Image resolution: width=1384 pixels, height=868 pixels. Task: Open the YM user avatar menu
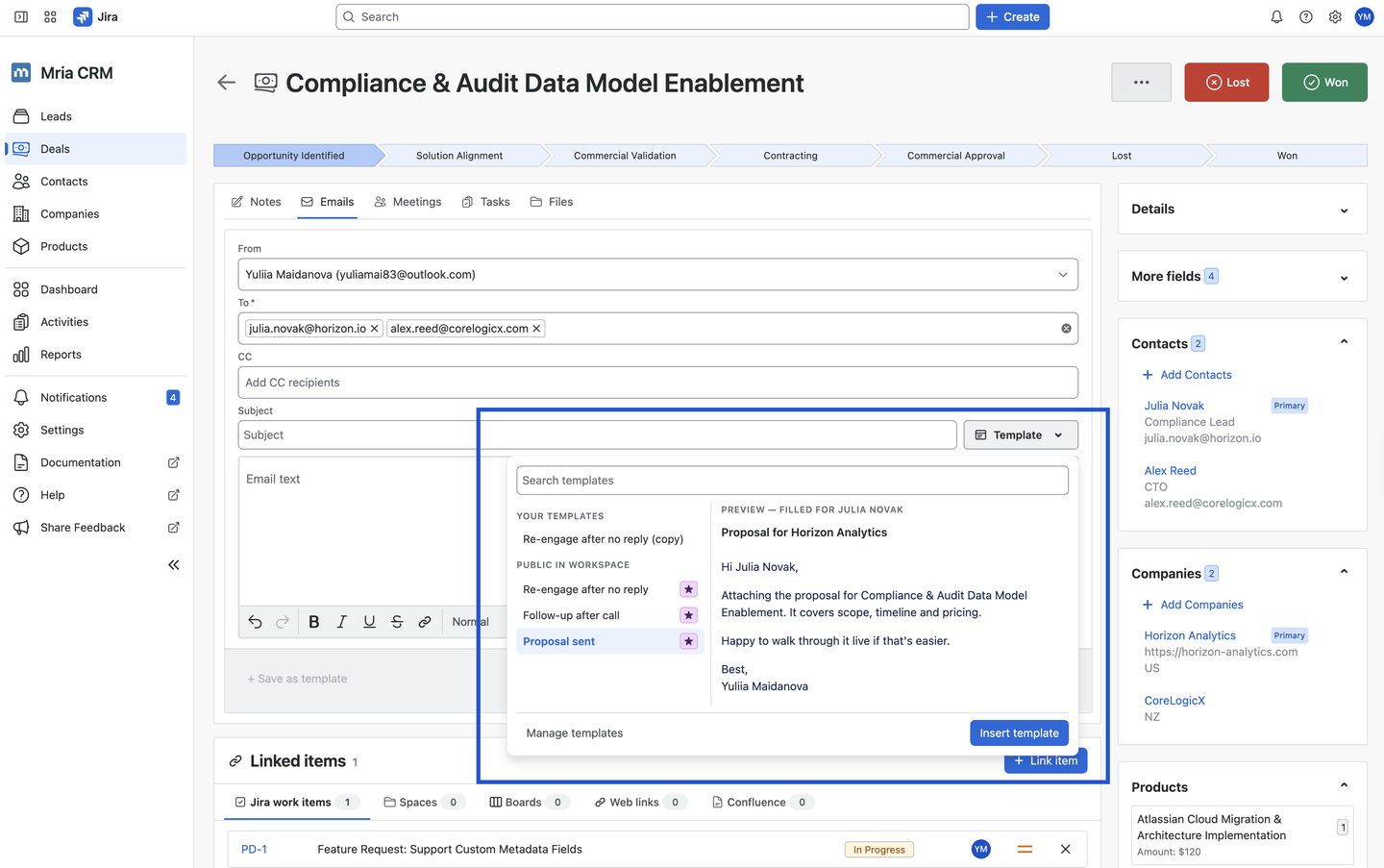point(1364,17)
